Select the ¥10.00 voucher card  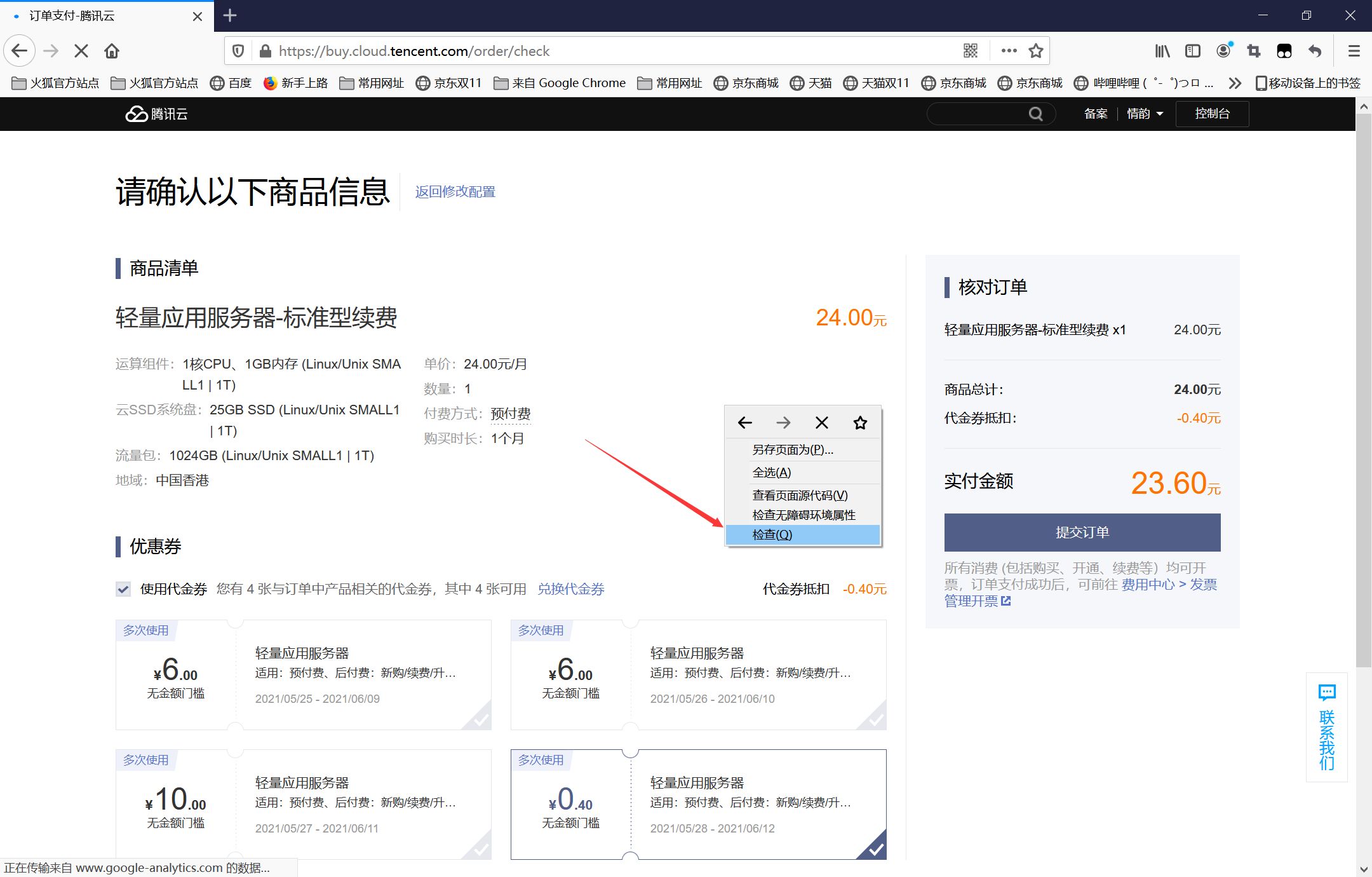303,804
